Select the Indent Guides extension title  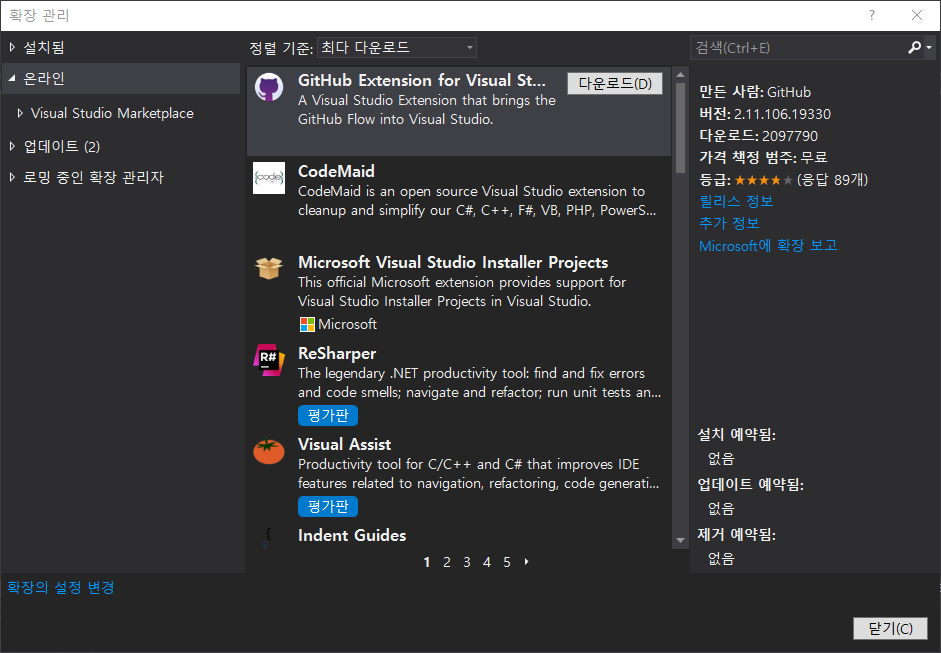(x=352, y=535)
